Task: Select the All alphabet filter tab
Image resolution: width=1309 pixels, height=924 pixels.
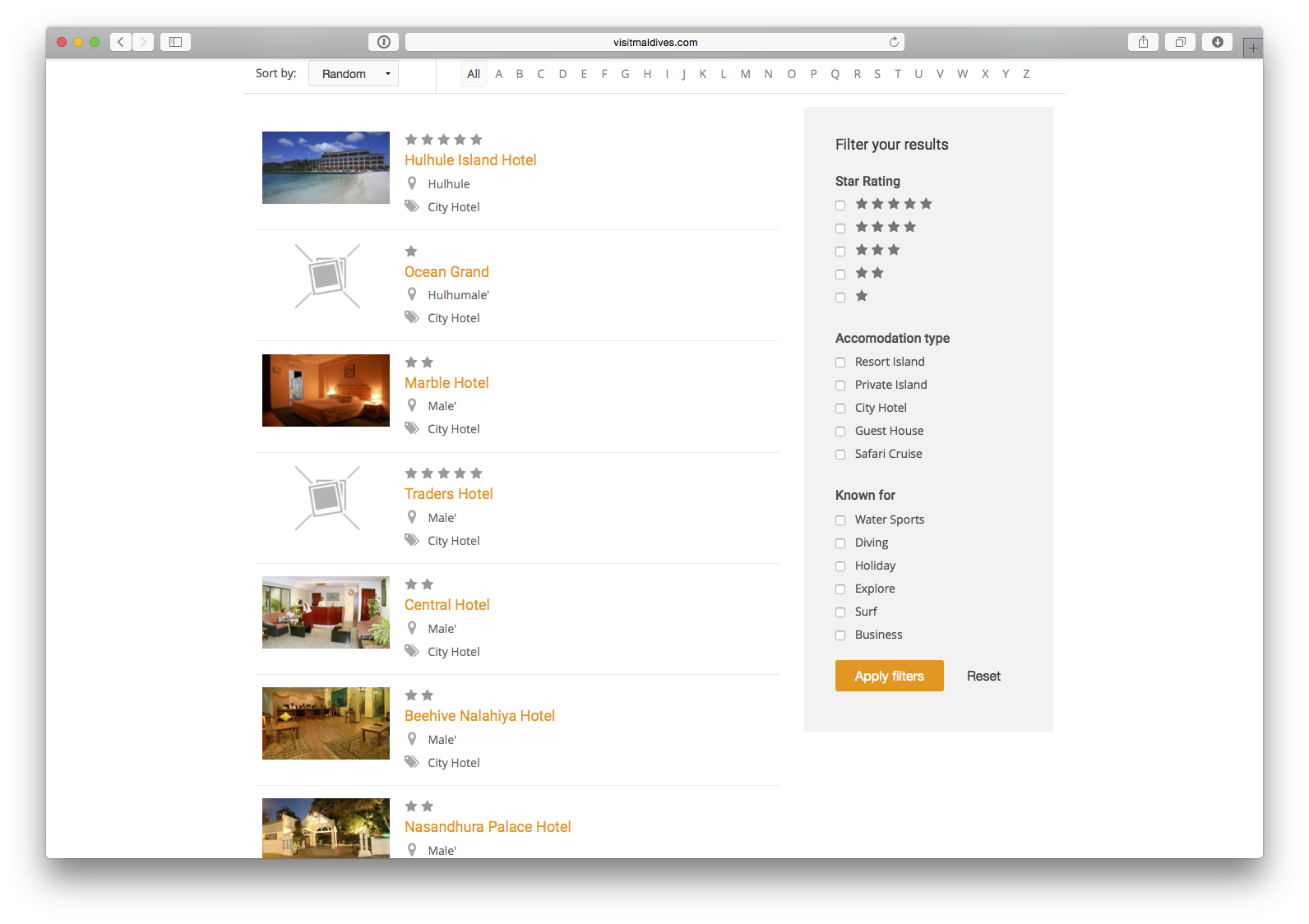Action: (x=474, y=74)
